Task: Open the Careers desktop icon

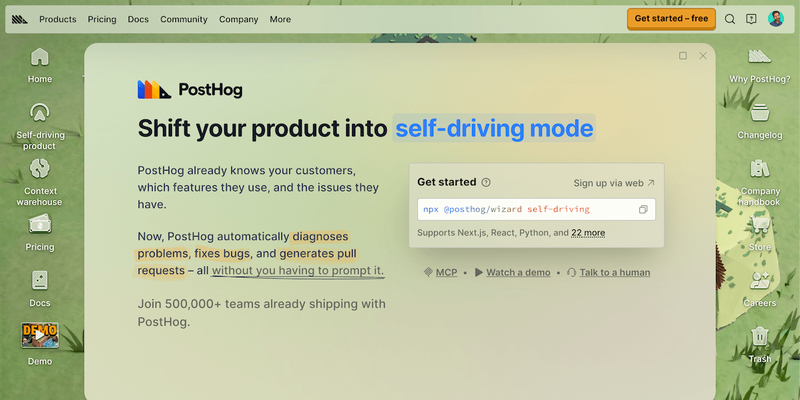Action: point(760,289)
